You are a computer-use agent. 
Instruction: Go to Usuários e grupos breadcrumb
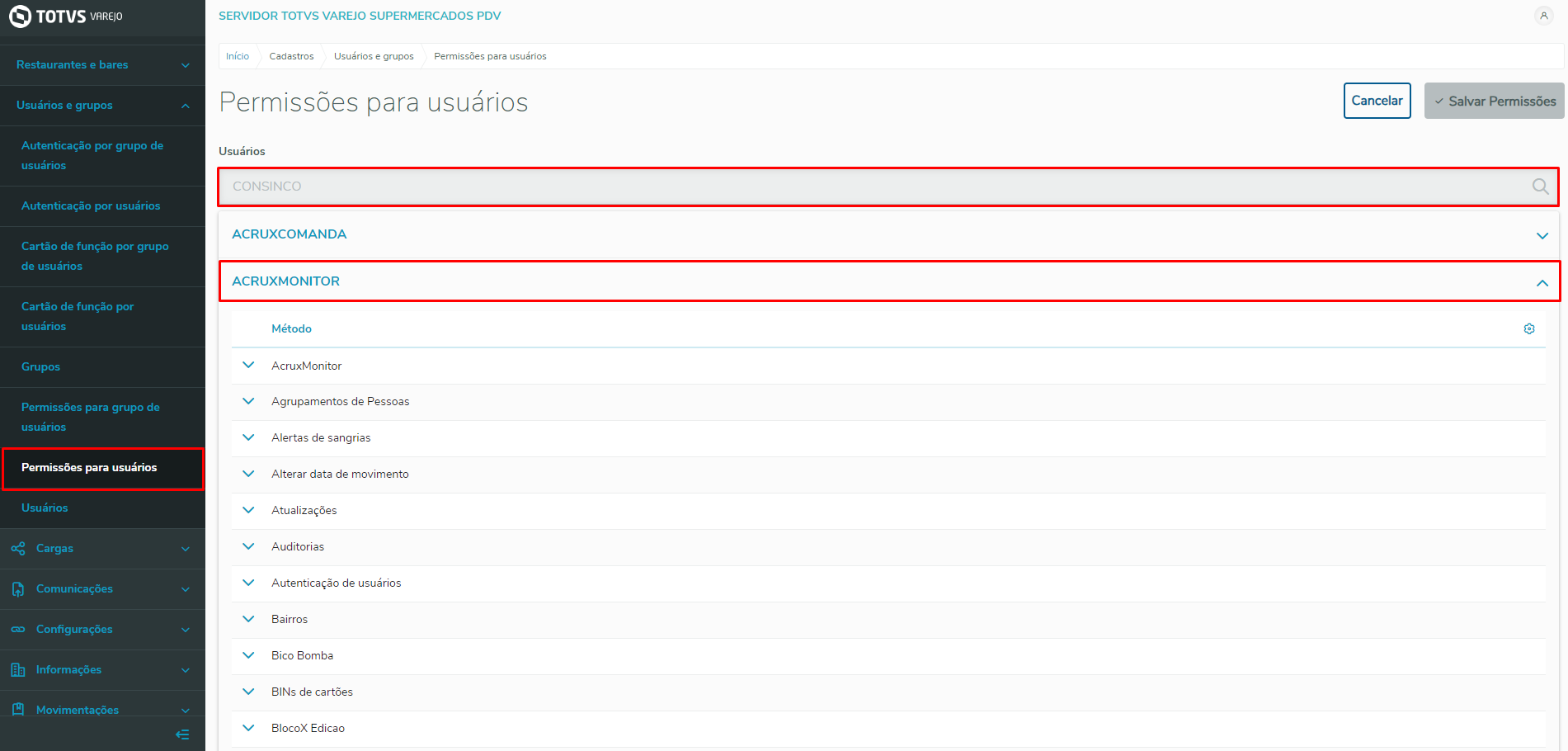[x=374, y=56]
